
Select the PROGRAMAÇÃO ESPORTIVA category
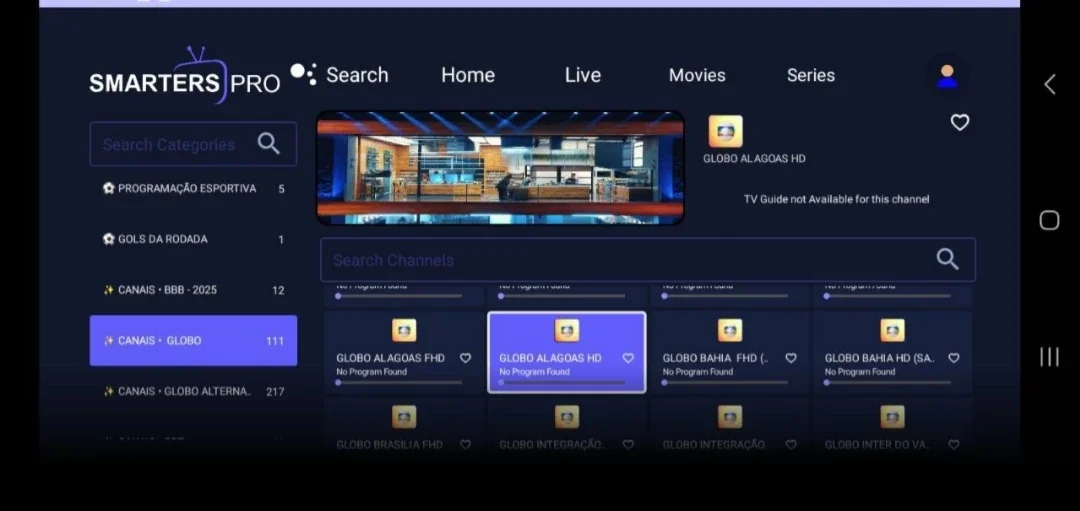point(193,189)
